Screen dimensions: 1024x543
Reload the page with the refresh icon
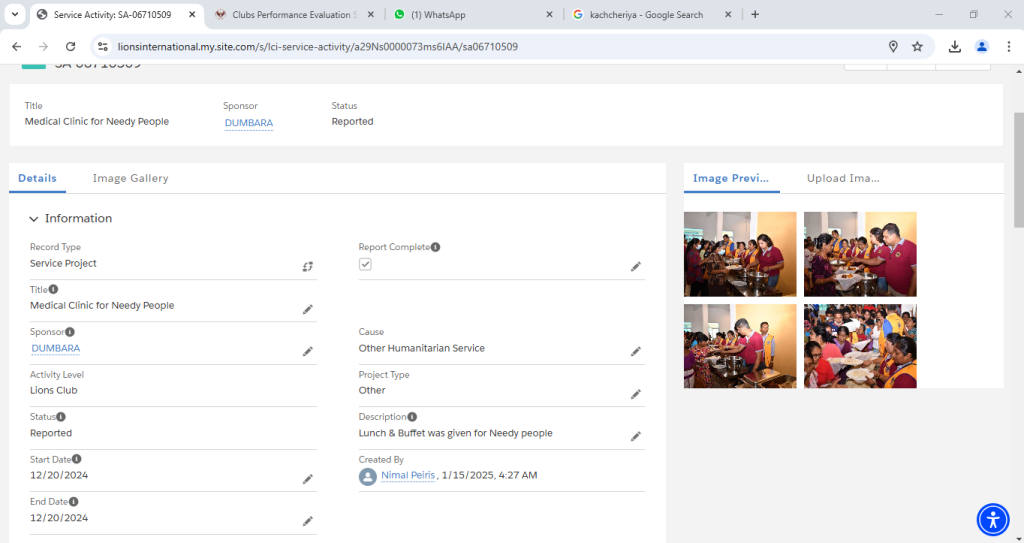71,46
